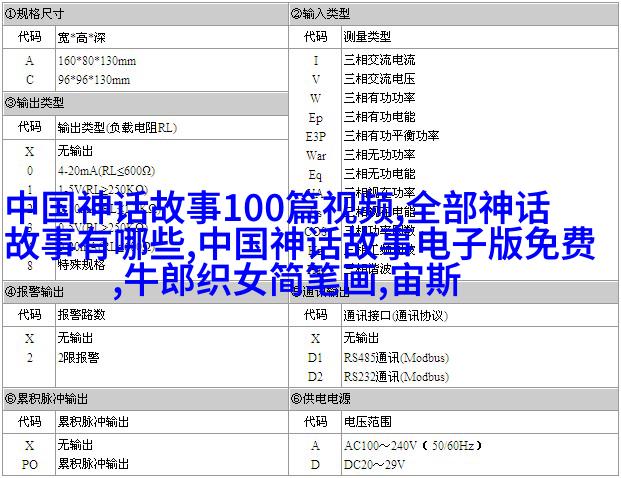The height and width of the screenshot is (478, 621).
Task: Select alarm output code 2
Action: 29,358
